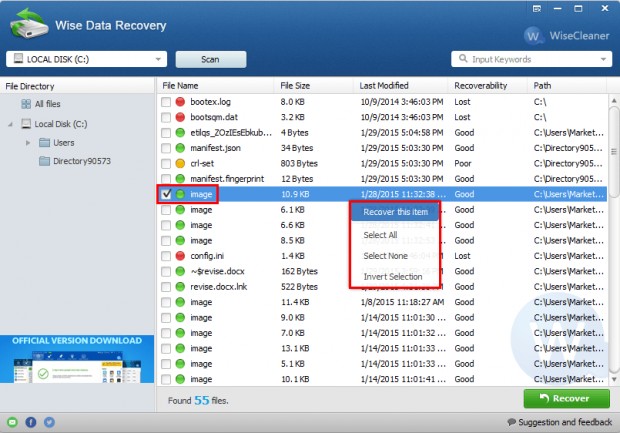Tick the config.ini checkbox
Screen dimensions: 620x433
point(167,256)
